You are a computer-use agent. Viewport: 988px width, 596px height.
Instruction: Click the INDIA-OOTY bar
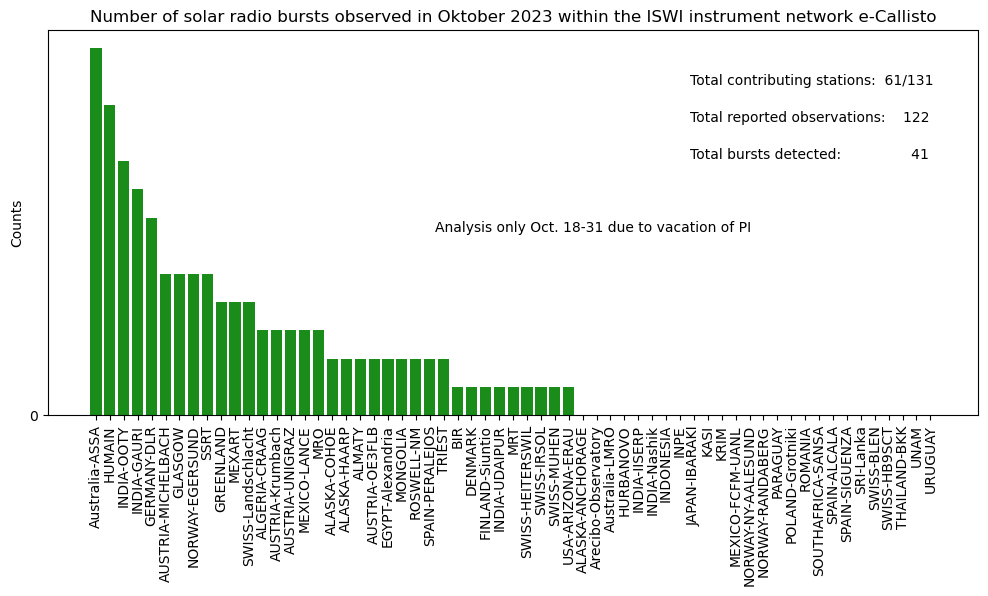(x=124, y=288)
